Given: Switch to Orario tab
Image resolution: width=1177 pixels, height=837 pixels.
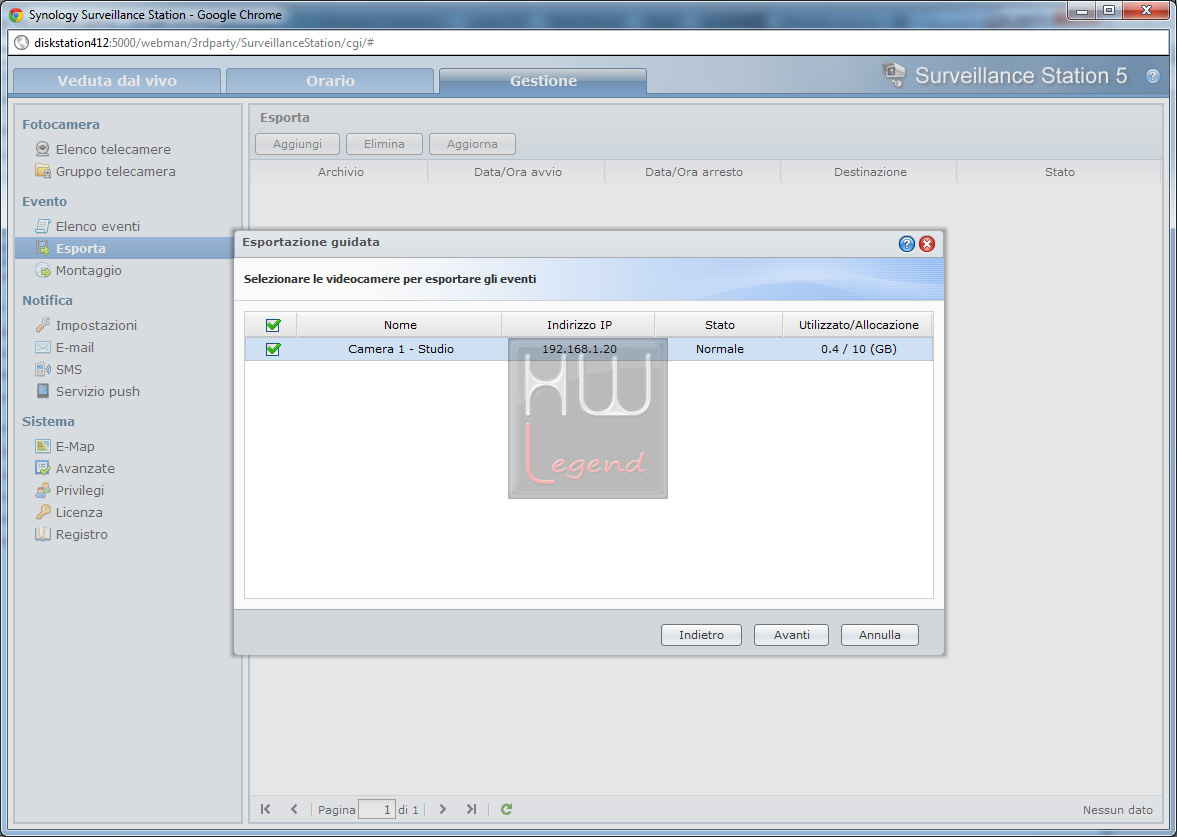Looking at the screenshot, I should coord(330,80).
